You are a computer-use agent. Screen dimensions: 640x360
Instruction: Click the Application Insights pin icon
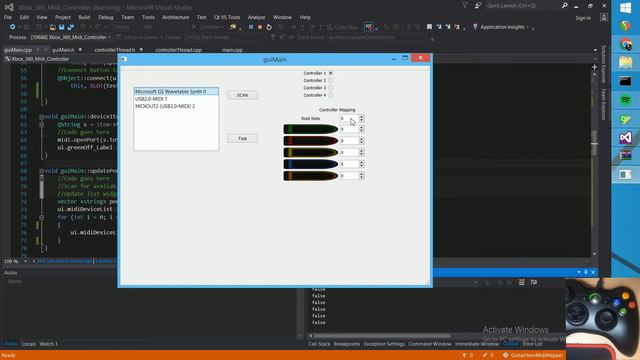pos(475,27)
